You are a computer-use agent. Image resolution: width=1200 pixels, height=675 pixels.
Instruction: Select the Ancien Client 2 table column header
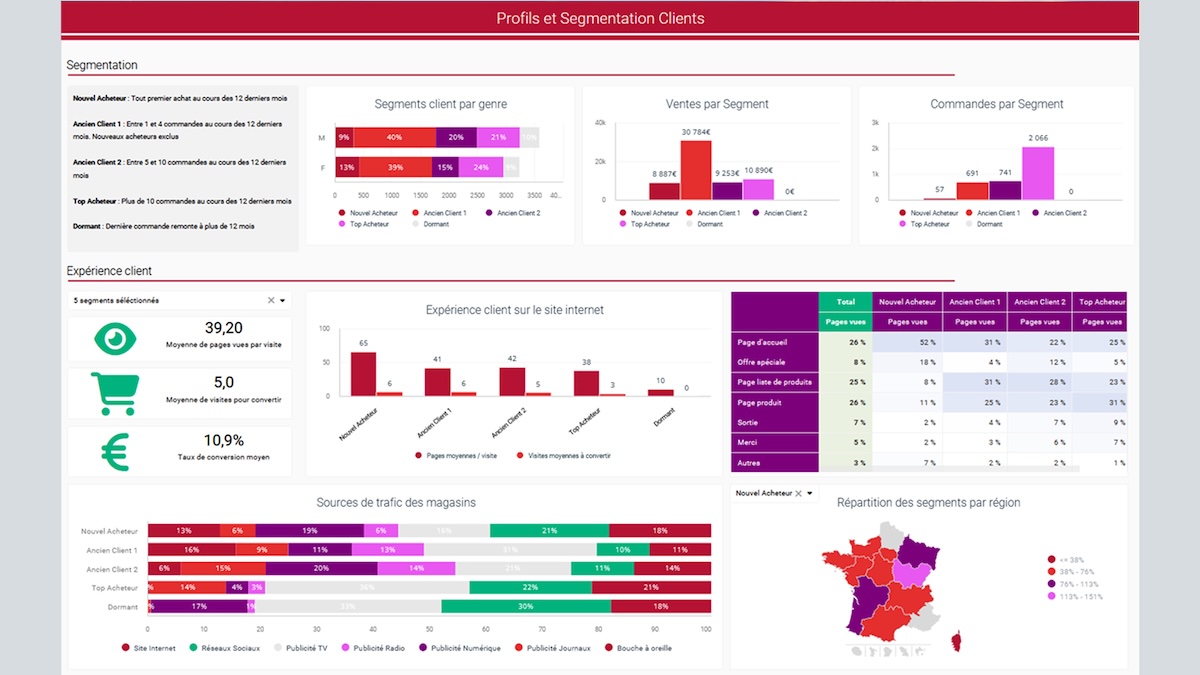pos(1039,301)
